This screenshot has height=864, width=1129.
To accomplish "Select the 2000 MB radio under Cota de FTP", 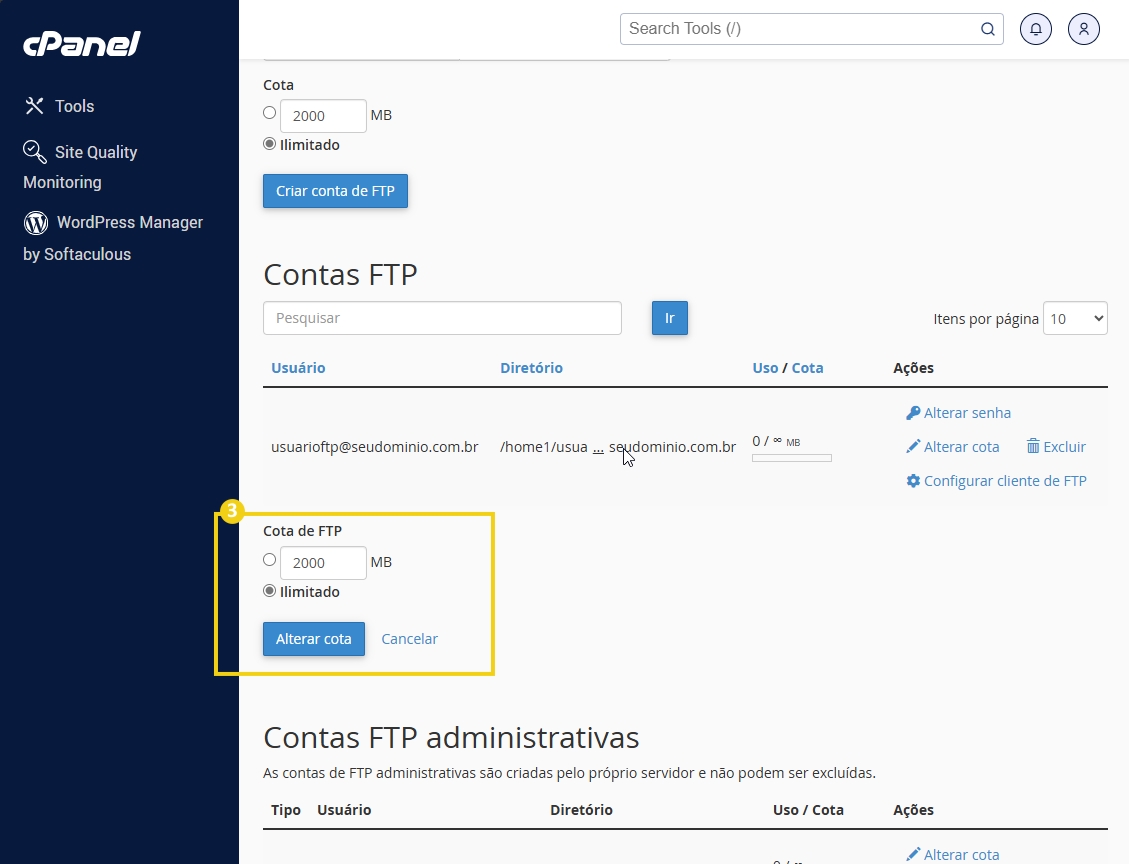I will click(269, 559).
